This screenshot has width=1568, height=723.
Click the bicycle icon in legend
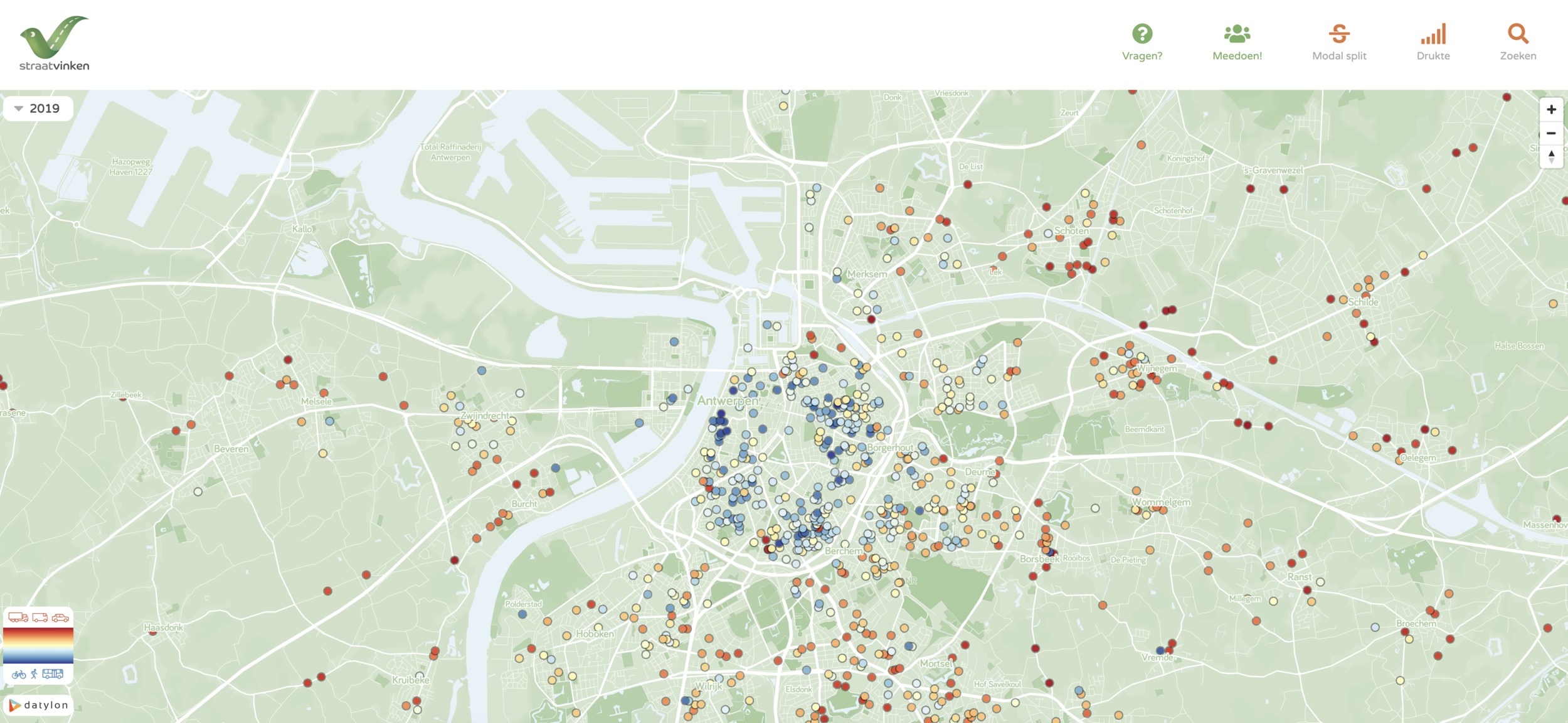pos(19,674)
